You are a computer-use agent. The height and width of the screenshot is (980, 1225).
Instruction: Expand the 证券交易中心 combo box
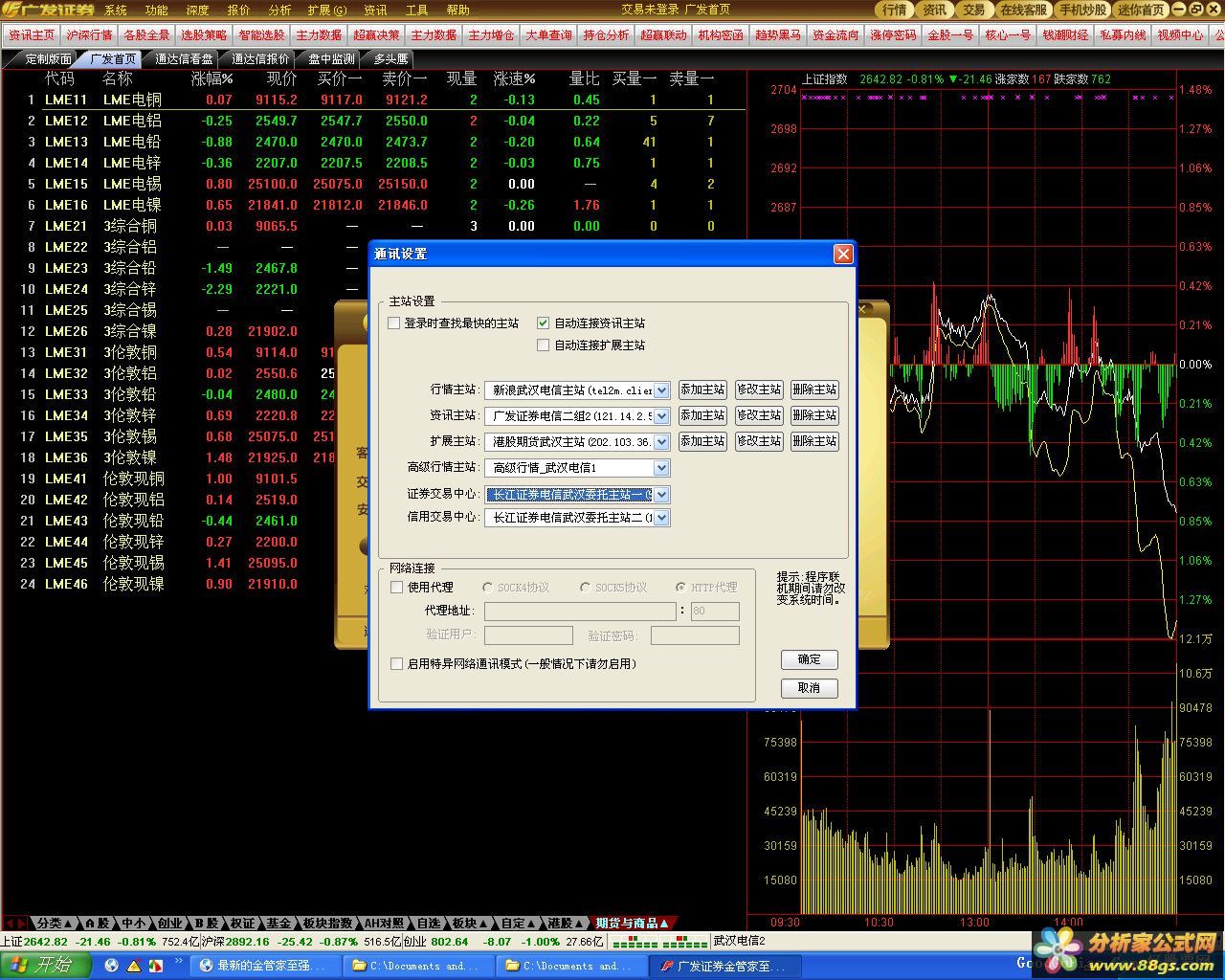click(661, 495)
